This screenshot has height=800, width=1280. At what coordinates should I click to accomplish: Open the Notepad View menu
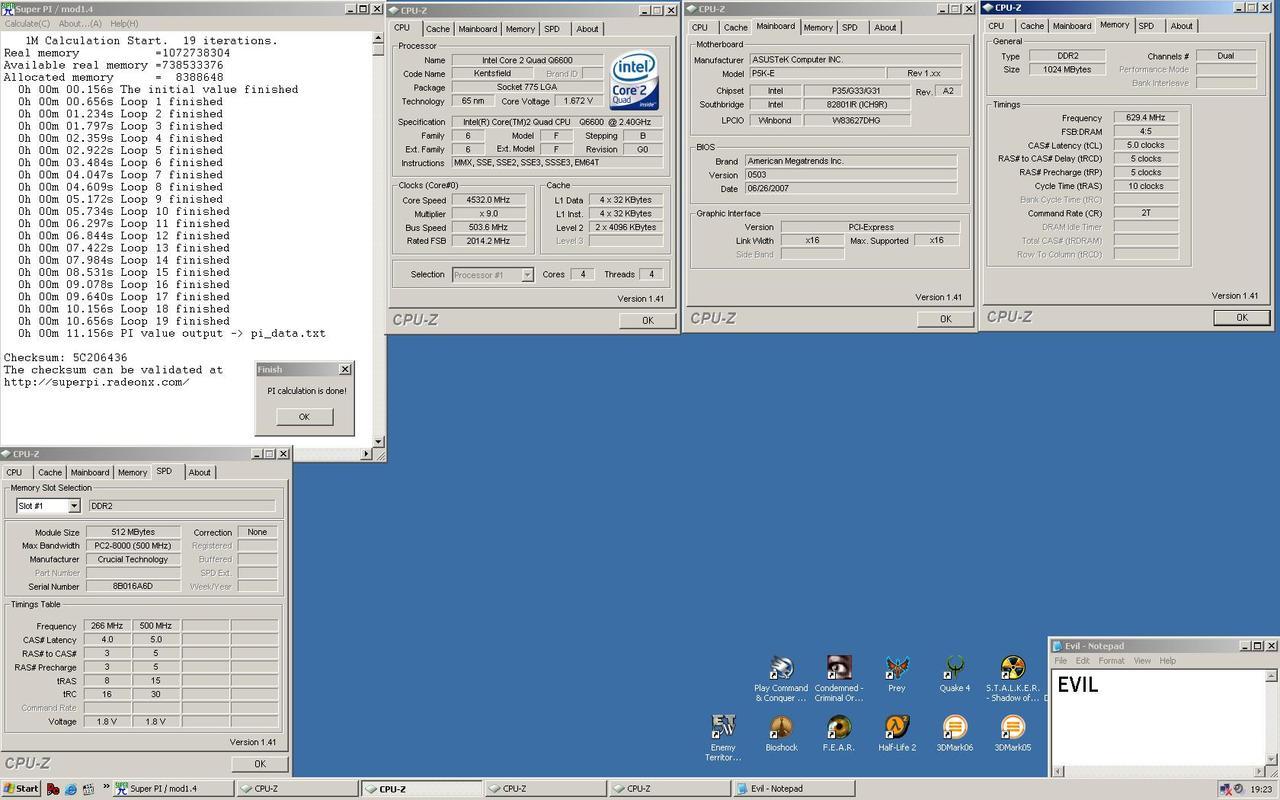pyautogui.click(x=1142, y=661)
